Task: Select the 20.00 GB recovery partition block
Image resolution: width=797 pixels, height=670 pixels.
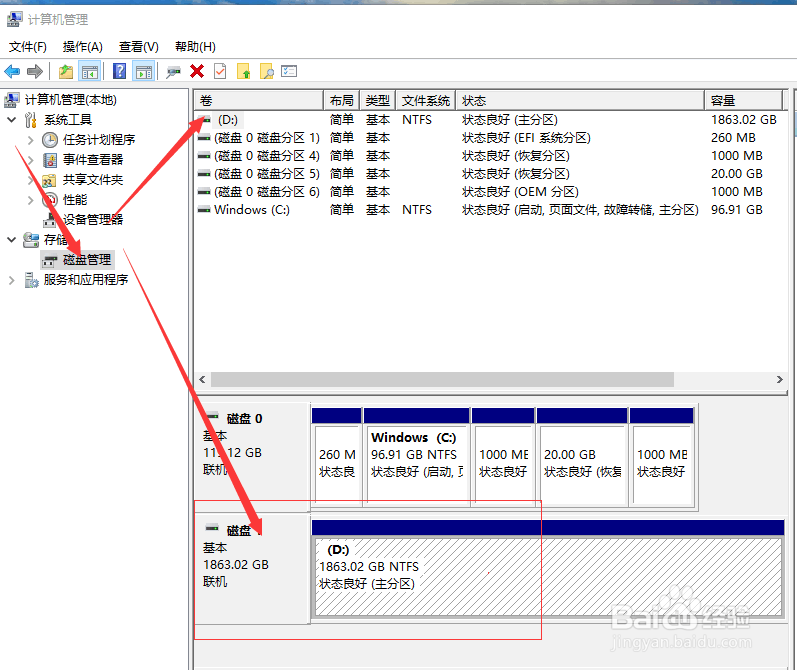Action: (x=582, y=457)
